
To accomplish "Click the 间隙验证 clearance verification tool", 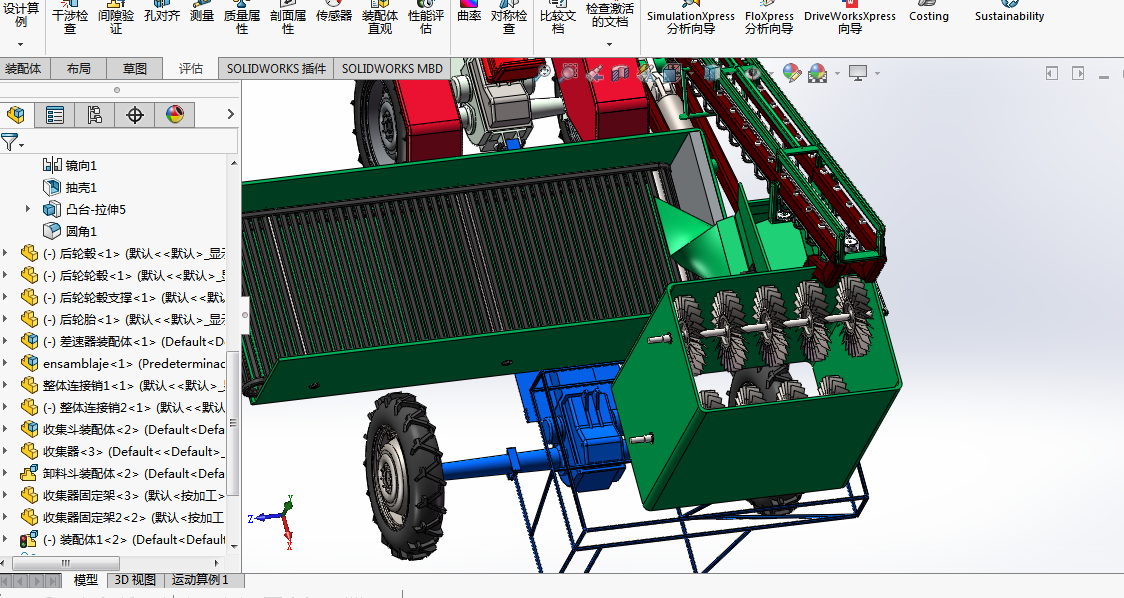I will (116, 19).
